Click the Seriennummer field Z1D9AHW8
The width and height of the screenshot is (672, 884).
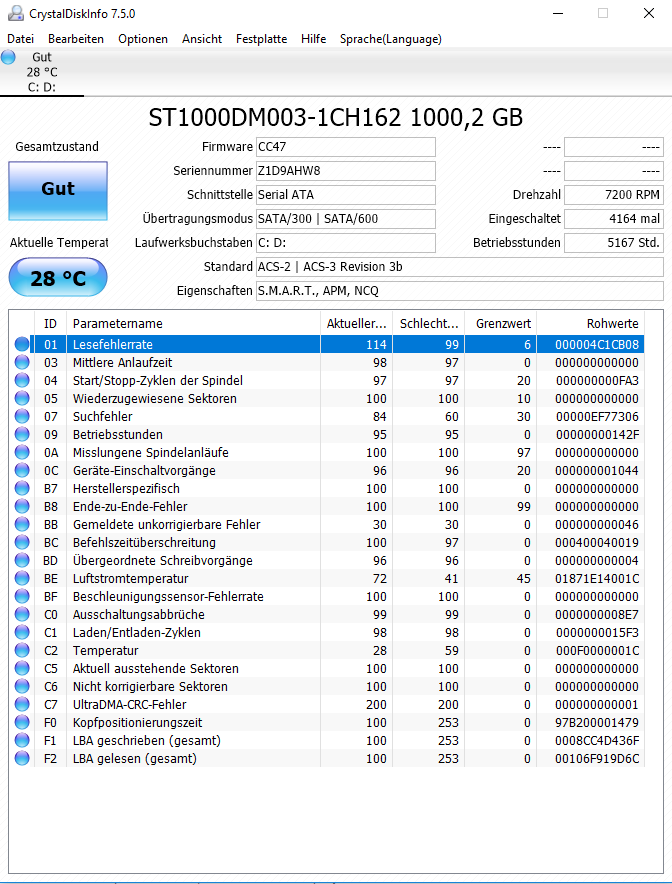click(x=346, y=171)
